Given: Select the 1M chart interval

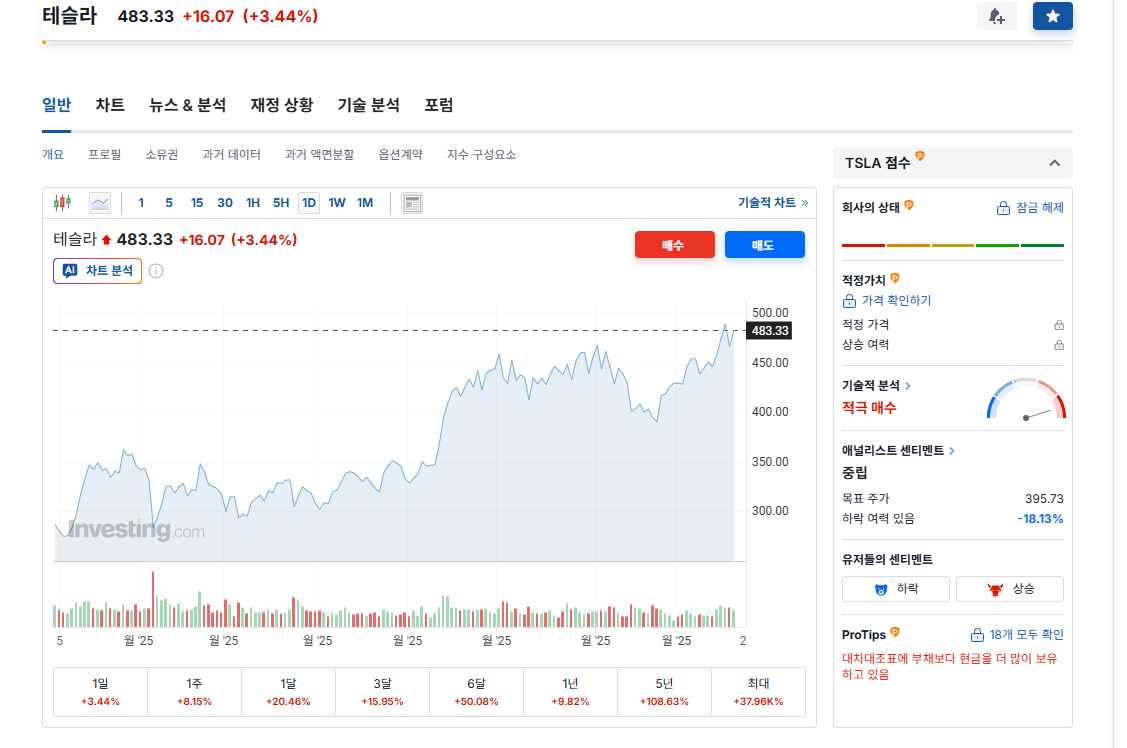Looking at the screenshot, I should pyautogui.click(x=365, y=203).
